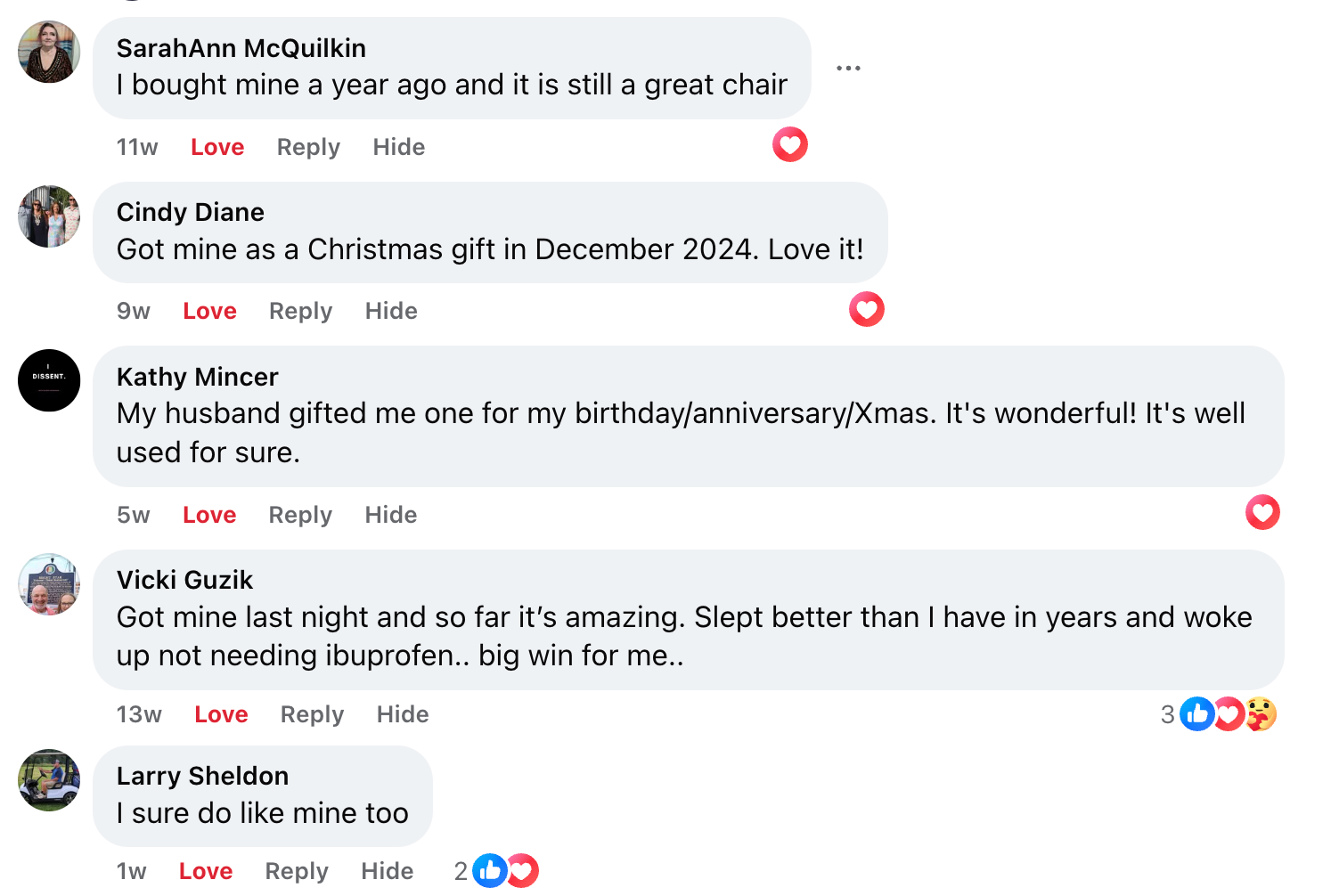Open the like and love reactions on Larry Sheldon's comment
This screenshot has height=896, width=1331.
(x=504, y=871)
